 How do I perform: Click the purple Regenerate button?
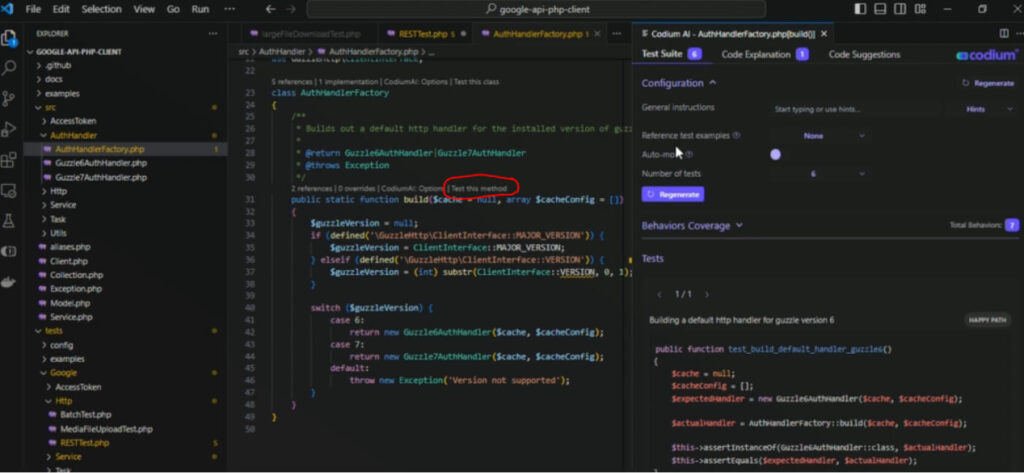click(x=673, y=194)
